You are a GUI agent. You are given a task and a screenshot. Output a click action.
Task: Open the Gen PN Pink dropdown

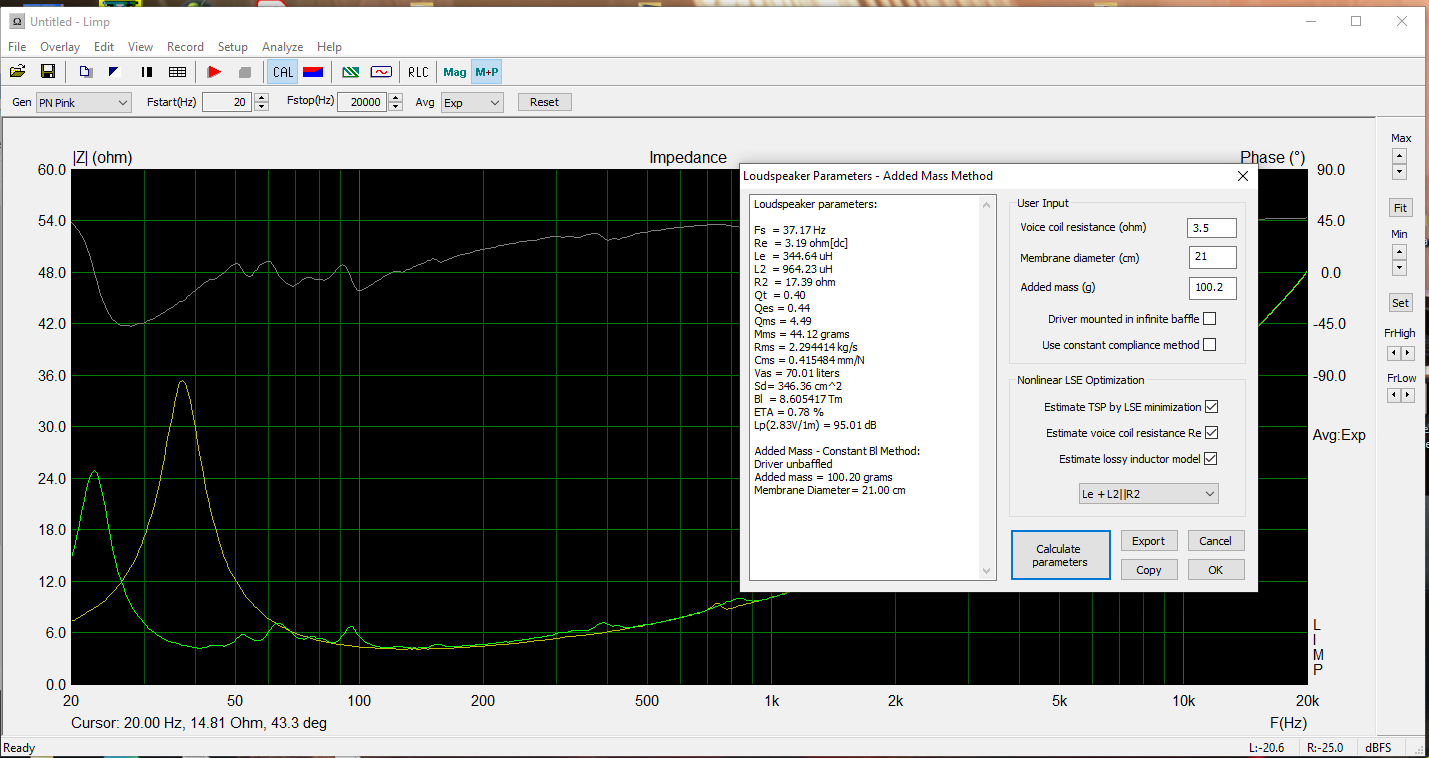click(x=83, y=102)
